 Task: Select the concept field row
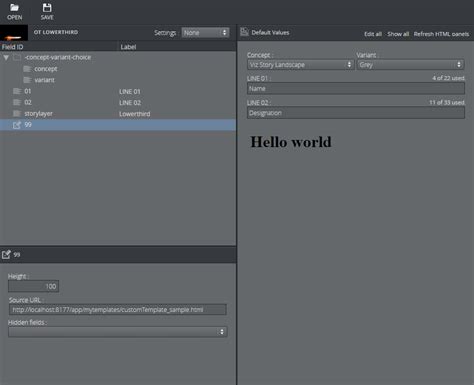point(118,69)
